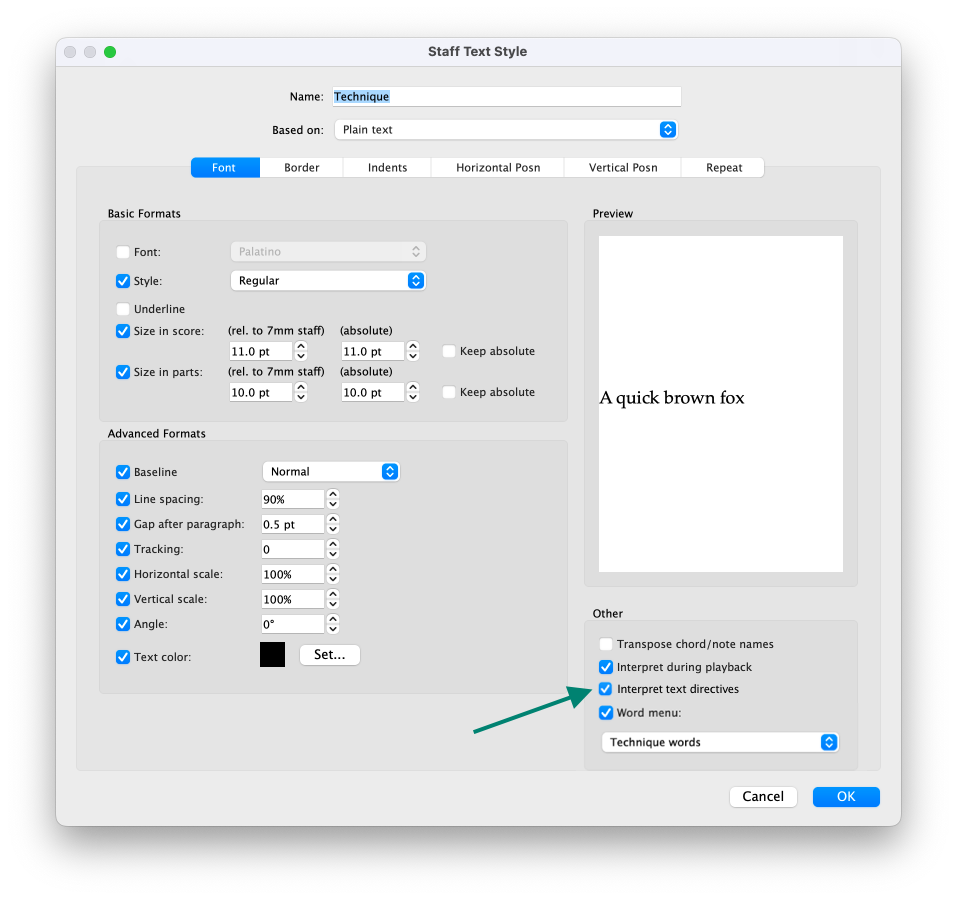This screenshot has width=957, height=900.
Task: Click the Name text field
Action: coord(506,96)
